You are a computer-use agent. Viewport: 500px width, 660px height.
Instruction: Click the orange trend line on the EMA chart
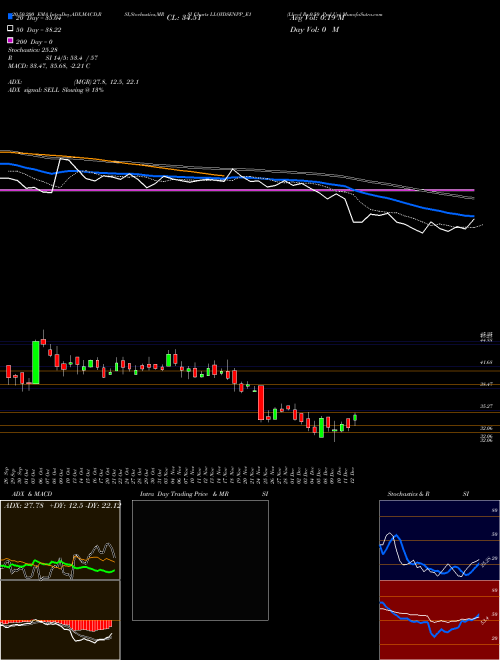coord(112,163)
